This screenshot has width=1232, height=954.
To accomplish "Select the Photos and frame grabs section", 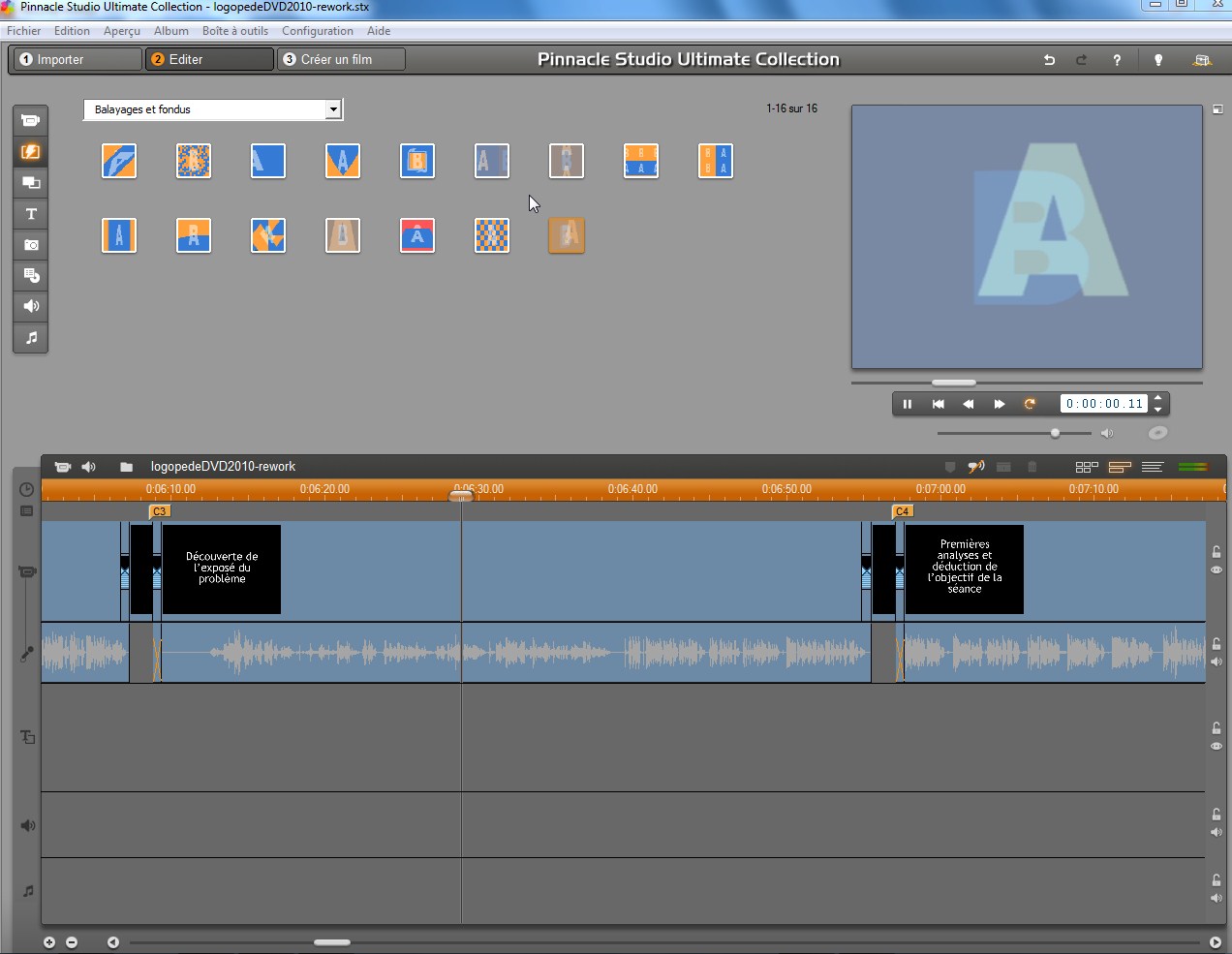I will click(31, 245).
